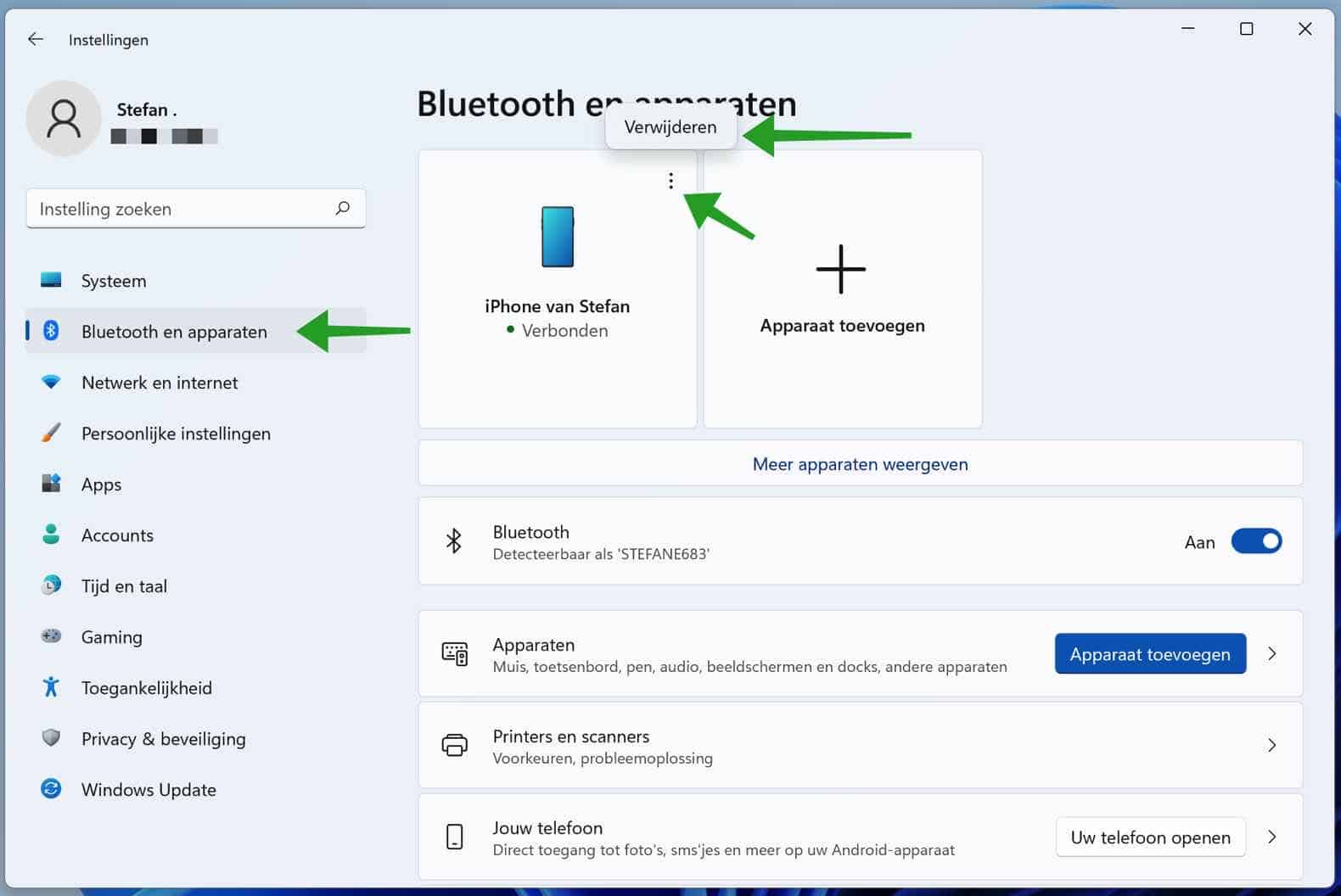Open Toegankelijkheid settings
This screenshot has width=1341, height=896.
196,687
